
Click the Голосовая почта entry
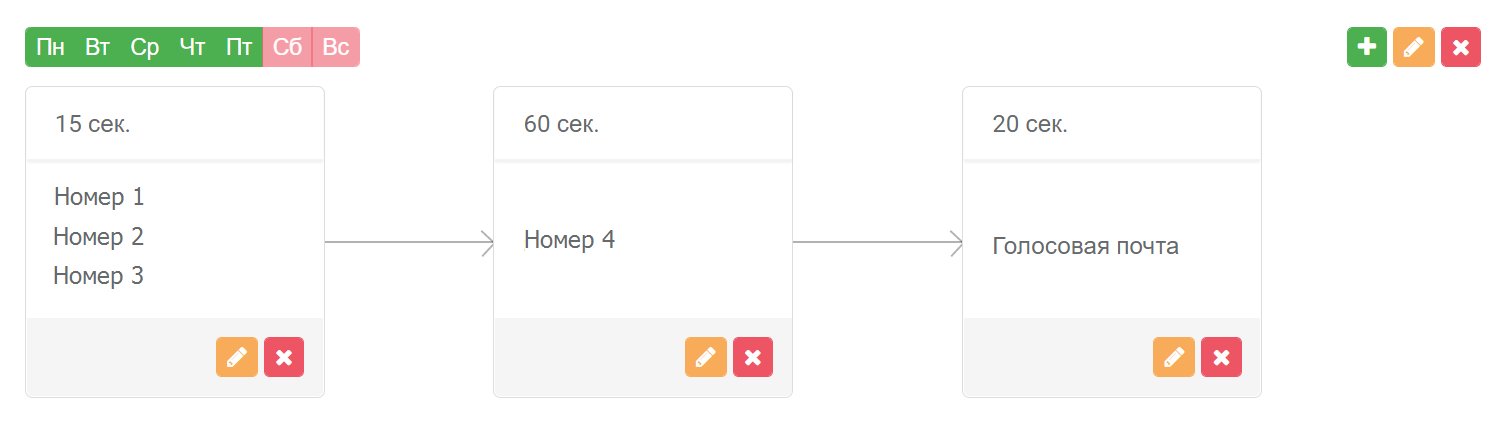[1085, 246]
